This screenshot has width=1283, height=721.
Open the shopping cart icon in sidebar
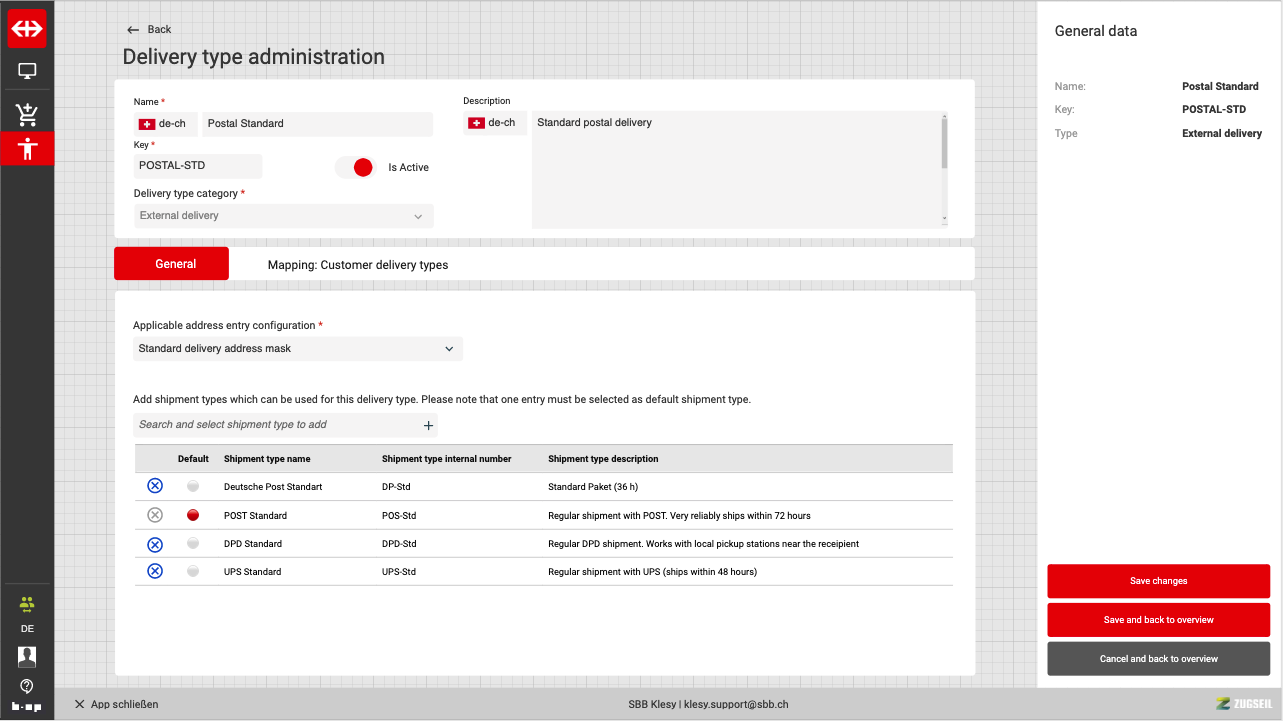[x=27, y=115]
